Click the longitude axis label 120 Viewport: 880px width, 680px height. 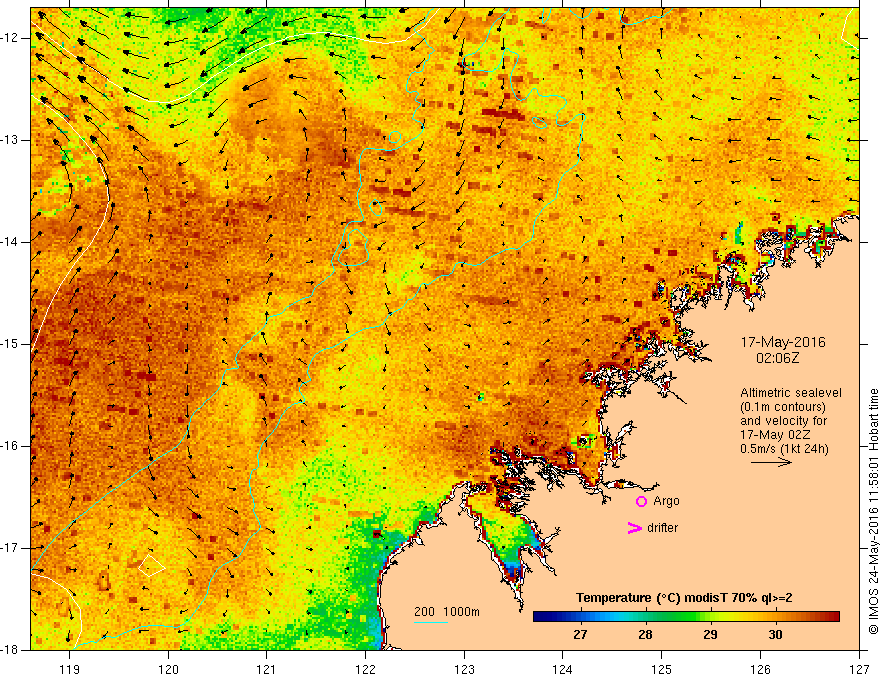coord(168,669)
